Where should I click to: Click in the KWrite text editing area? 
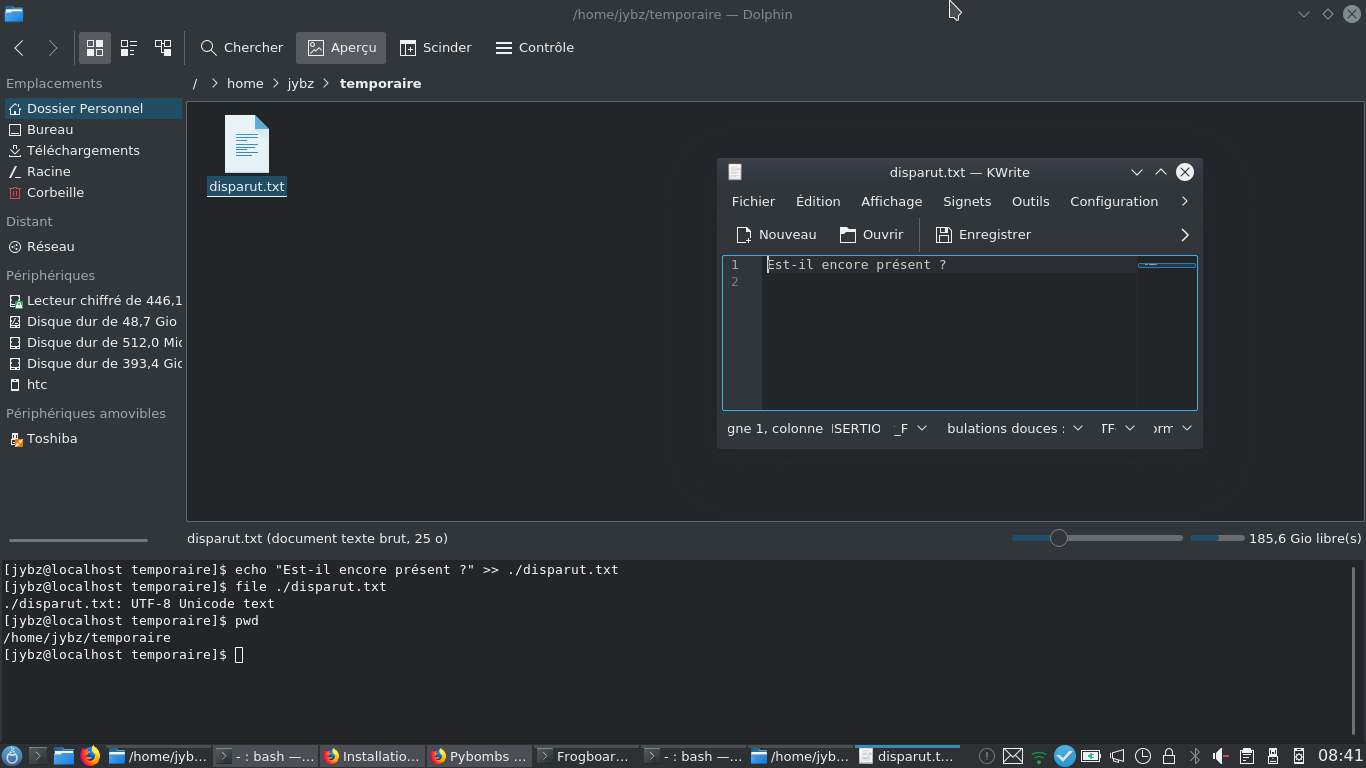(x=949, y=333)
